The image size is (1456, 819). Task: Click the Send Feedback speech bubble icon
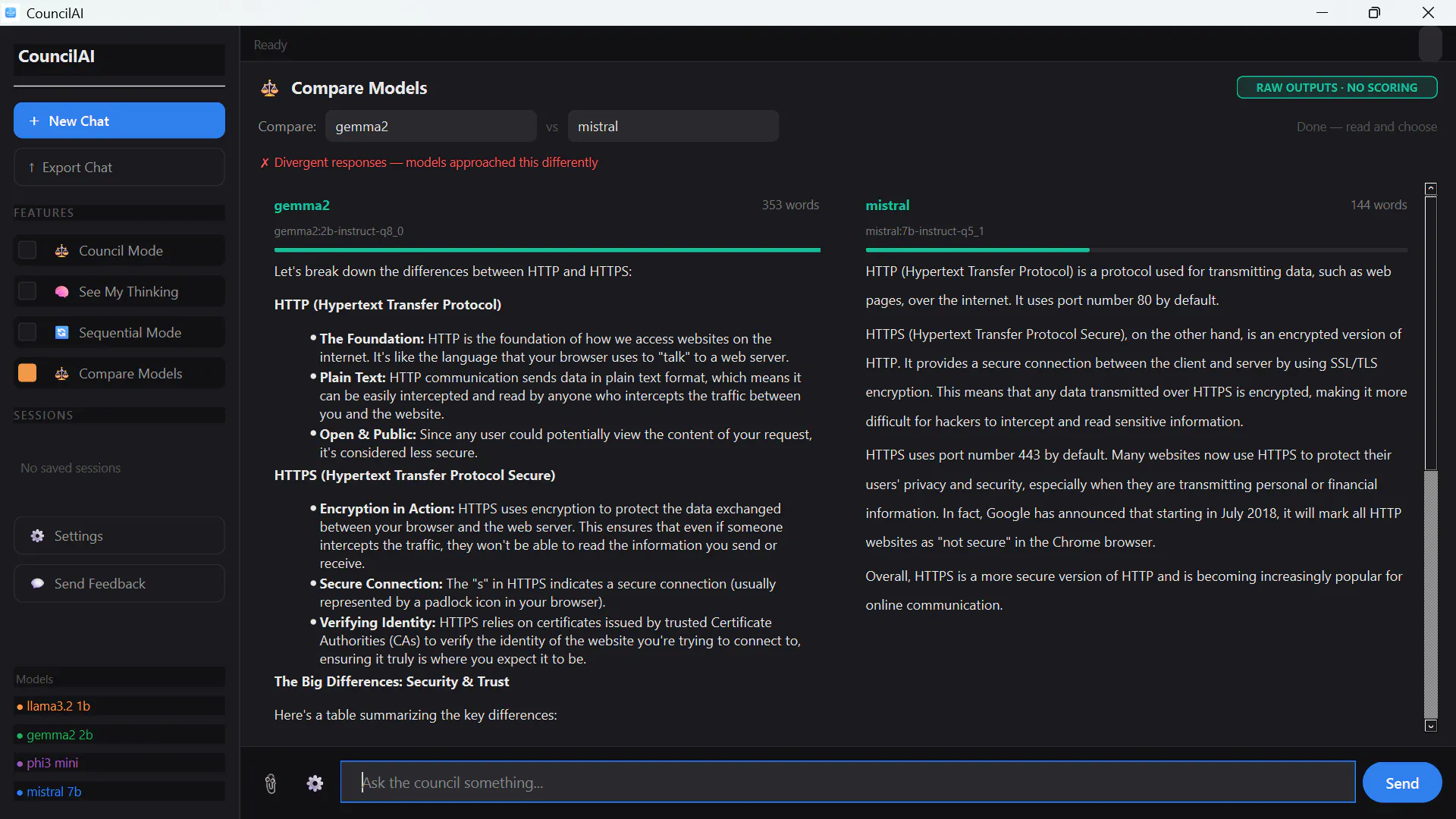point(37,584)
